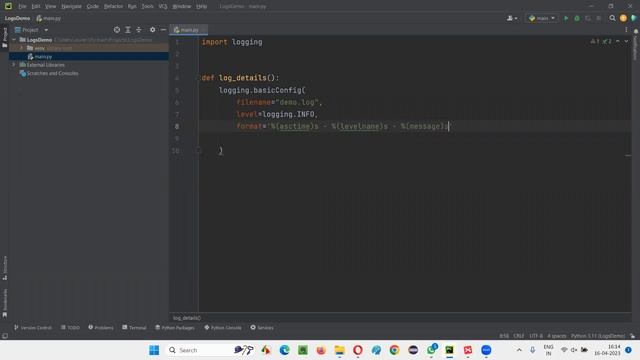The image size is (640, 360).
Task: Open the Tools menu
Action: pyautogui.click(x=147, y=7)
